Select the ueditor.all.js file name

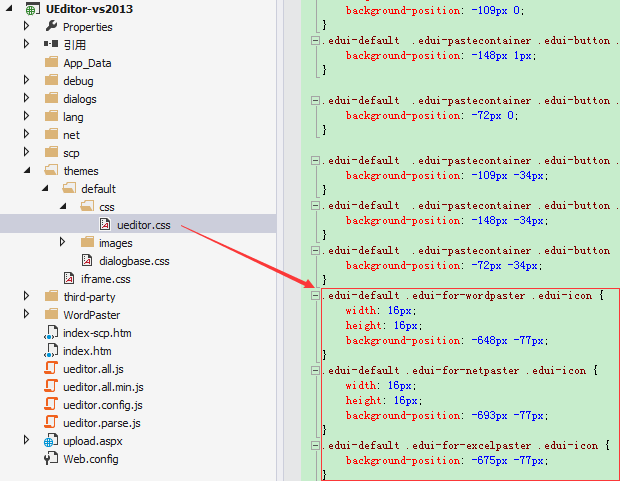pyautogui.click(x=93, y=369)
